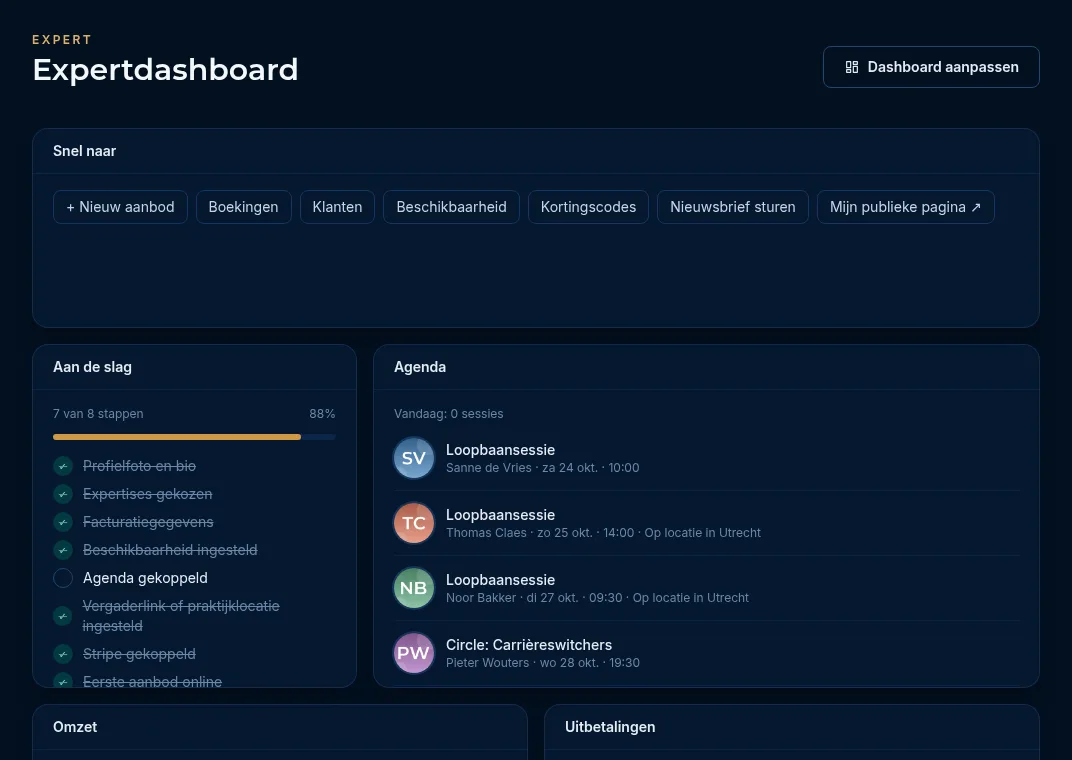Click the PW avatar of Pieter Wouters

pos(414,653)
